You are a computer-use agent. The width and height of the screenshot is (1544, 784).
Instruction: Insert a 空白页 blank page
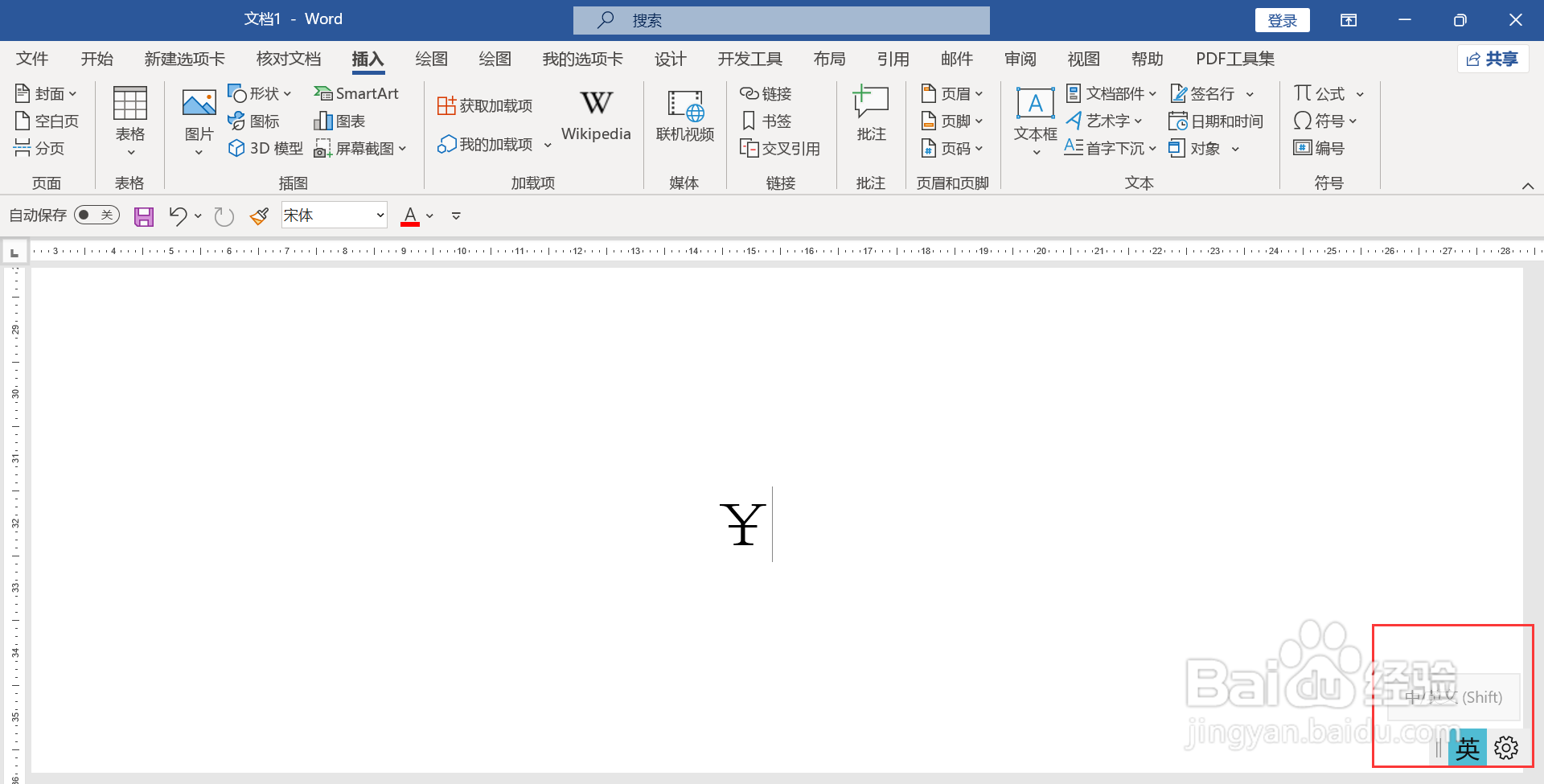tap(47, 121)
